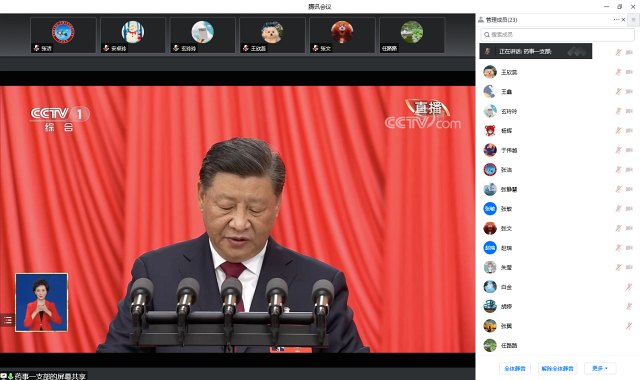The width and height of the screenshot is (640, 380).
Task: Select the snowman avatar video tile
Action: tap(133, 35)
